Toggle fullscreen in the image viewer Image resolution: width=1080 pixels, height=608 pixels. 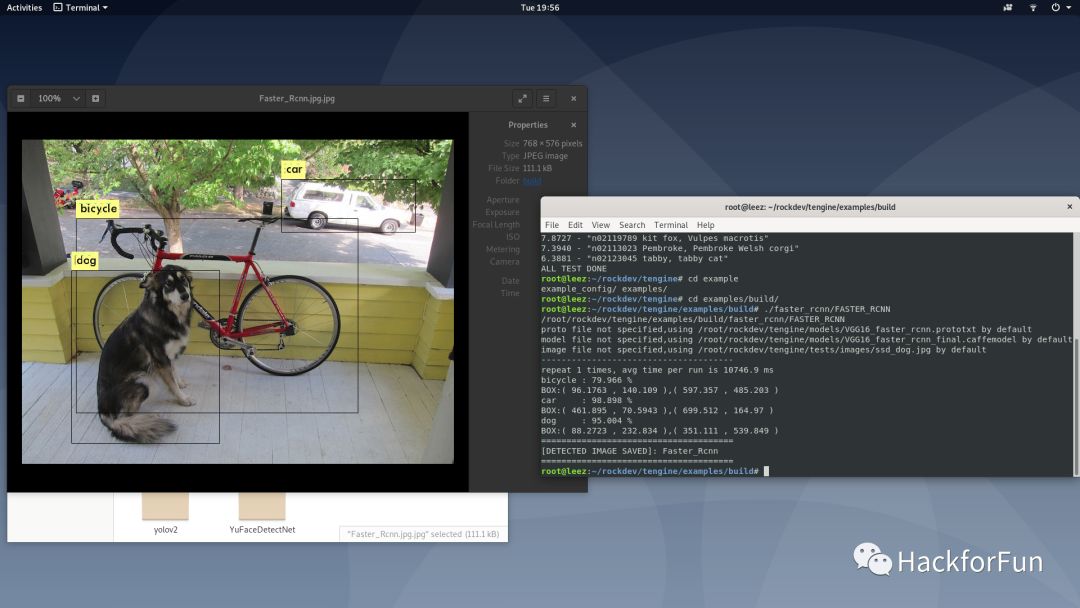click(x=523, y=98)
